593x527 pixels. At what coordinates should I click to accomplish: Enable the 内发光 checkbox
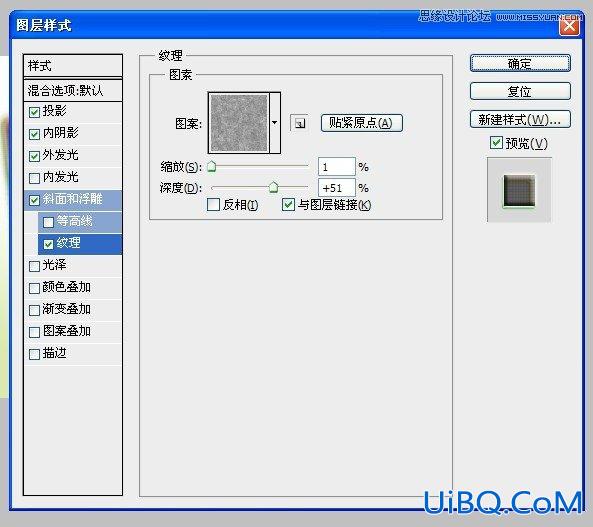tap(34, 178)
